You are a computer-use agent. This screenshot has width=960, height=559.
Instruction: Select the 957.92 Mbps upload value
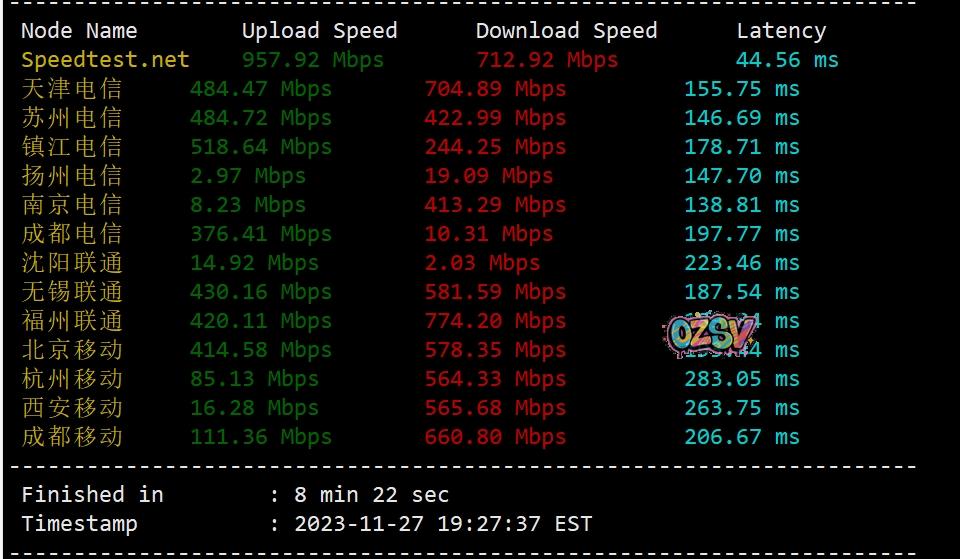tap(313, 60)
